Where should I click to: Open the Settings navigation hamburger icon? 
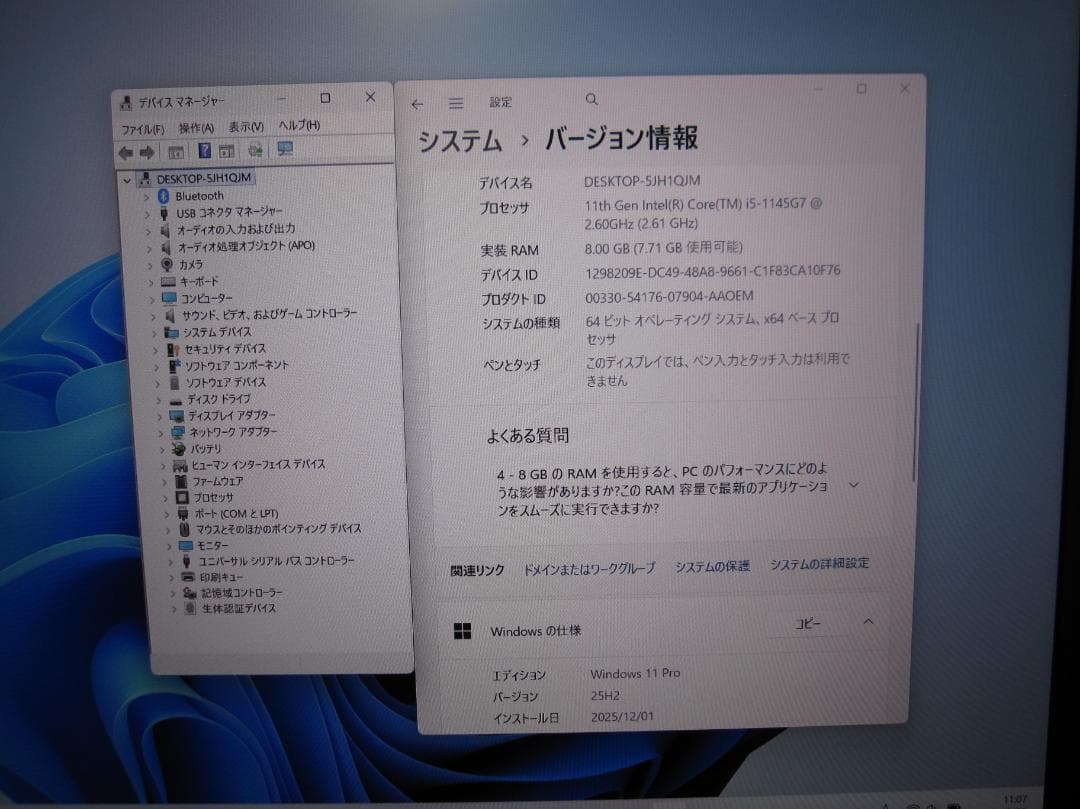click(455, 103)
